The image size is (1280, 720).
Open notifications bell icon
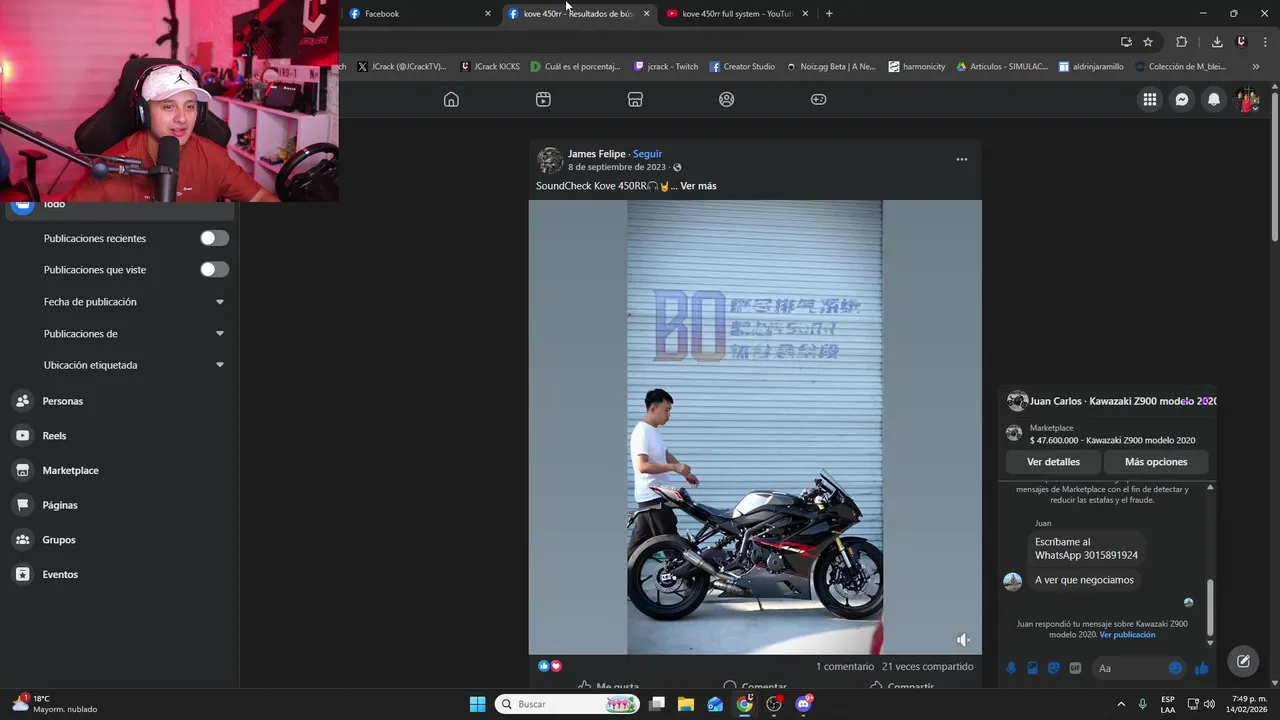1214,99
